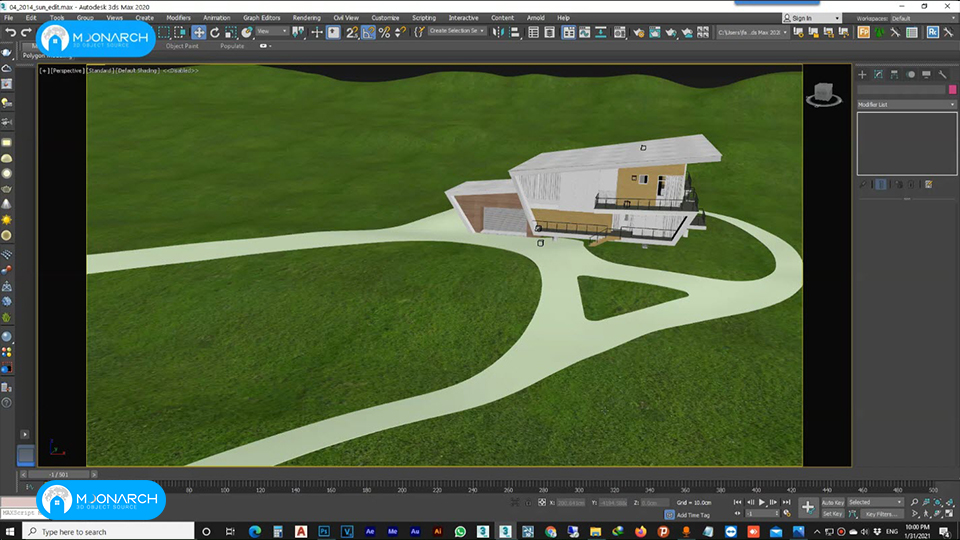This screenshot has width=960, height=540.
Task: Click the time slider frame handle
Action: (59, 474)
